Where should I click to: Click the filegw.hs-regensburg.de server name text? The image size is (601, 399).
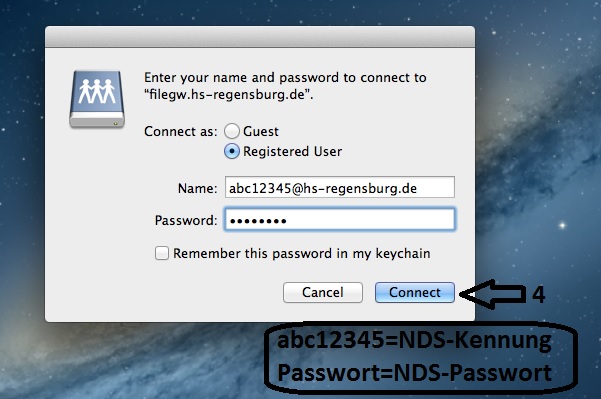point(228,94)
